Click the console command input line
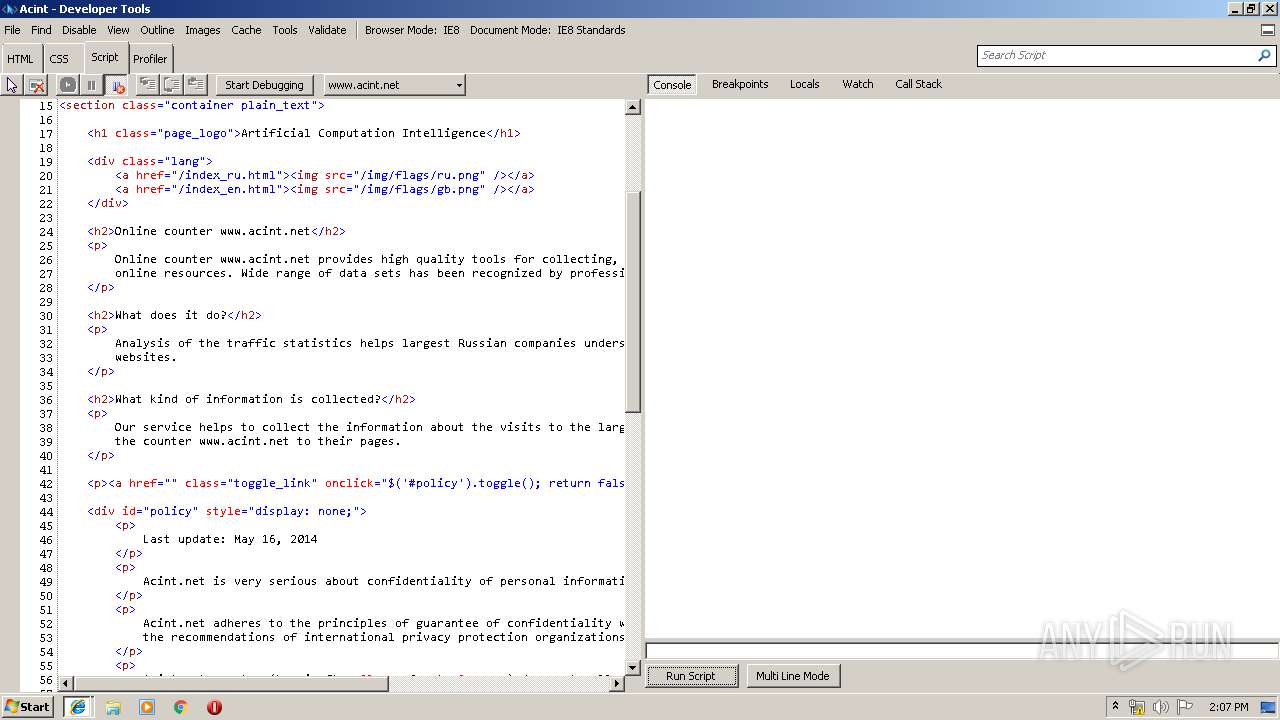 coord(962,651)
